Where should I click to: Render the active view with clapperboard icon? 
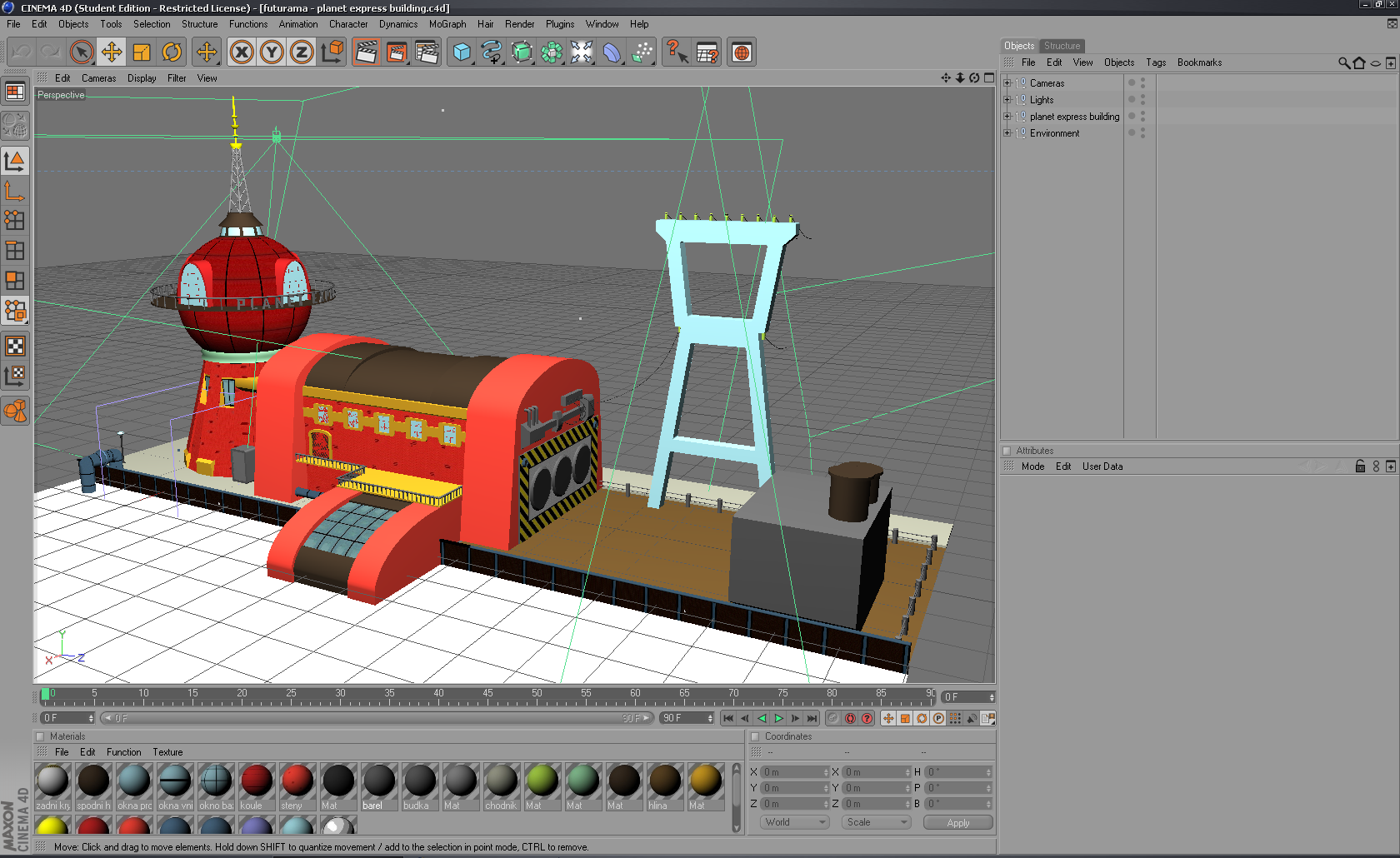(366, 52)
